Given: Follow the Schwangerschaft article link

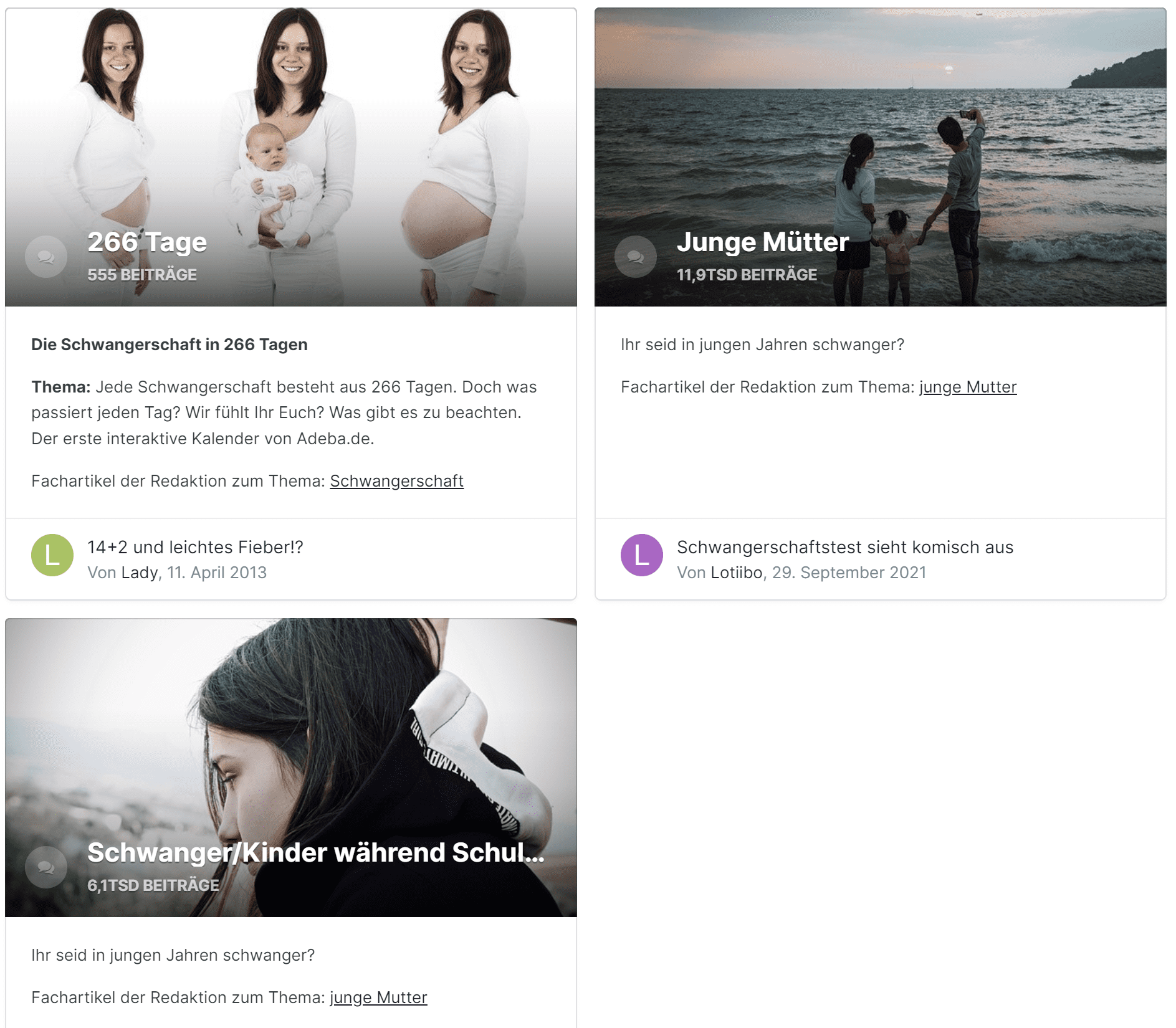Looking at the screenshot, I should (x=397, y=481).
